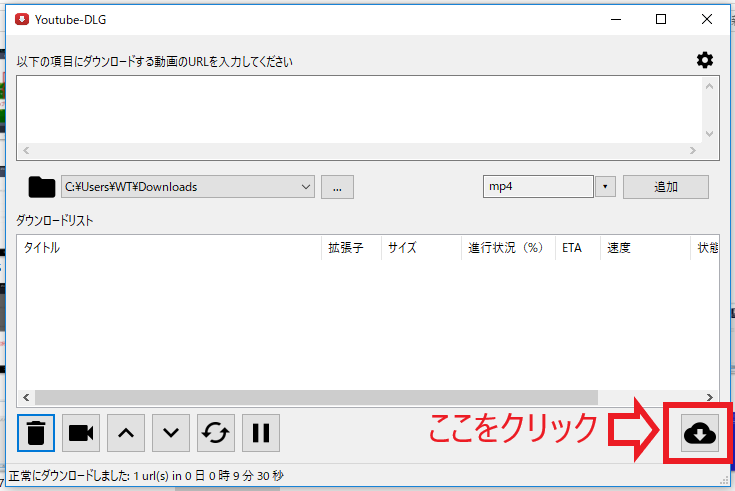The image size is (735, 491).
Task: Move item up with the up-arrow button
Action: pos(126,433)
